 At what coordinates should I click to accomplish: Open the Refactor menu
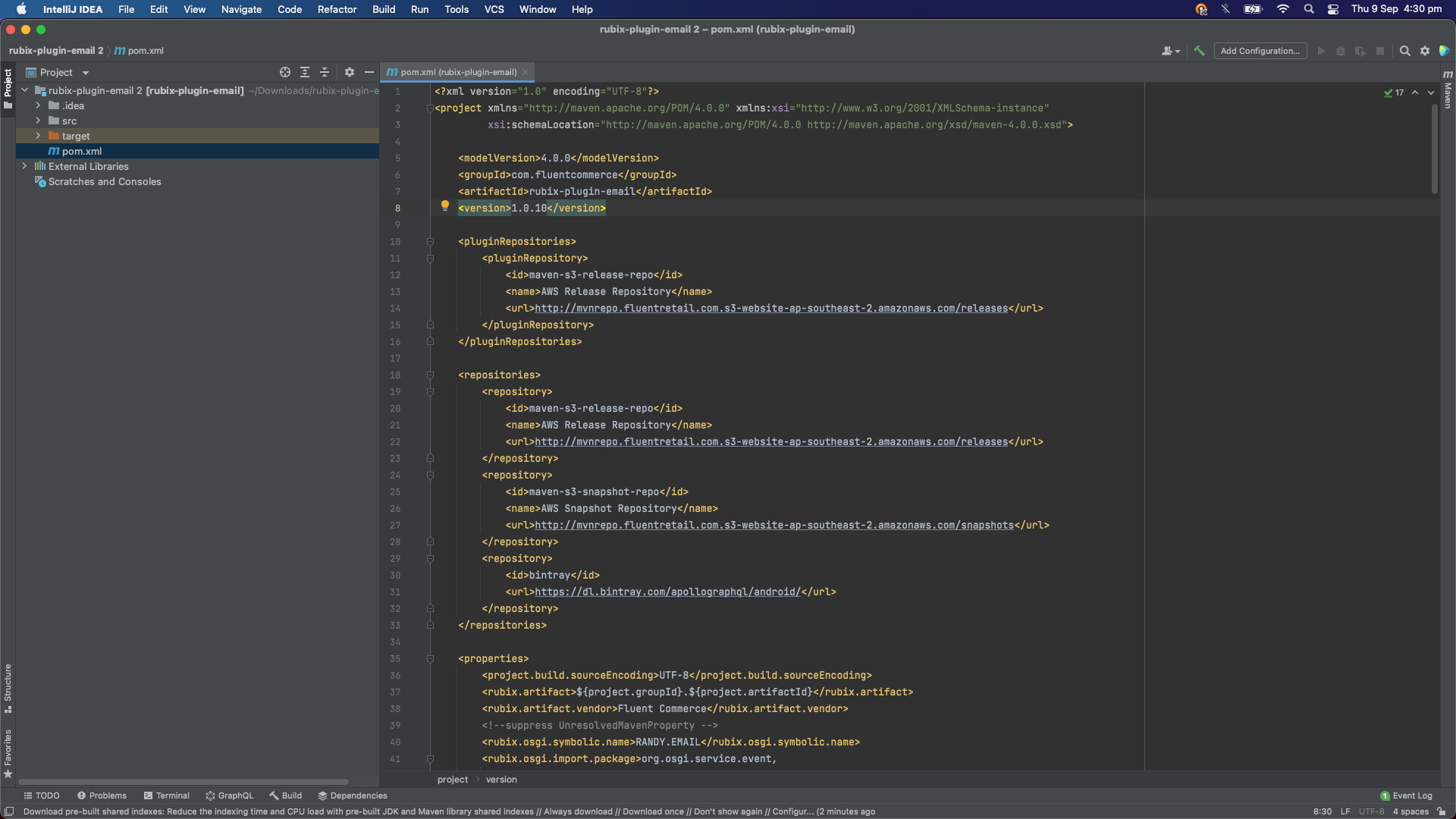(x=337, y=9)
